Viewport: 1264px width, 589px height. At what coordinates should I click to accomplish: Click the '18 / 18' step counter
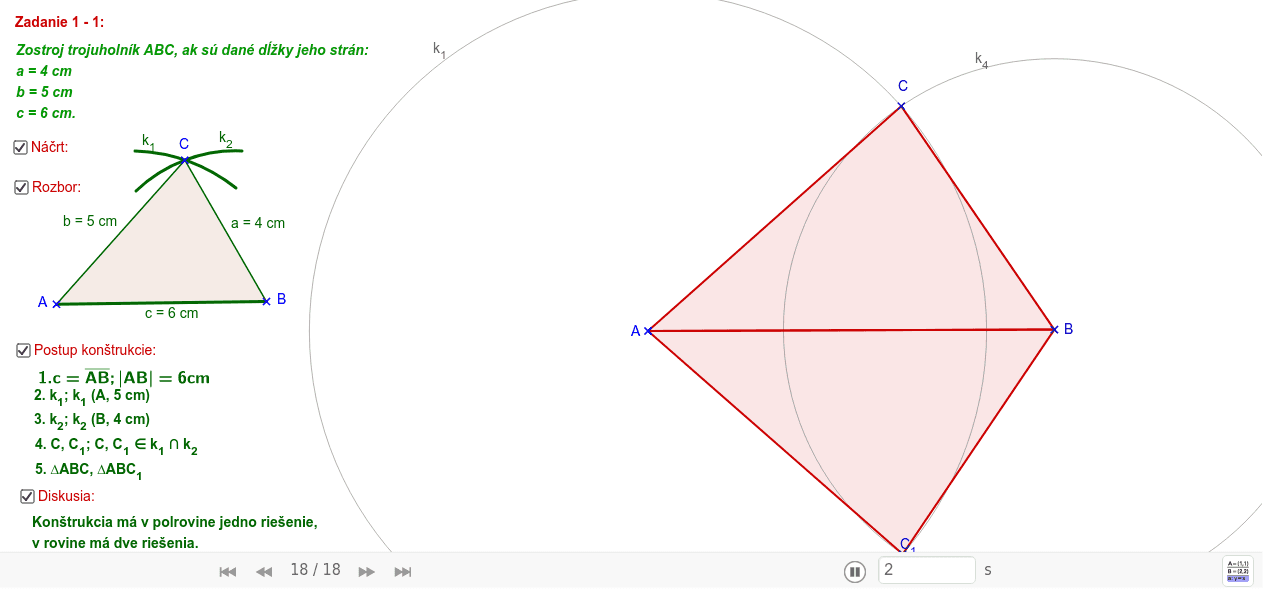tap(315, 570)
